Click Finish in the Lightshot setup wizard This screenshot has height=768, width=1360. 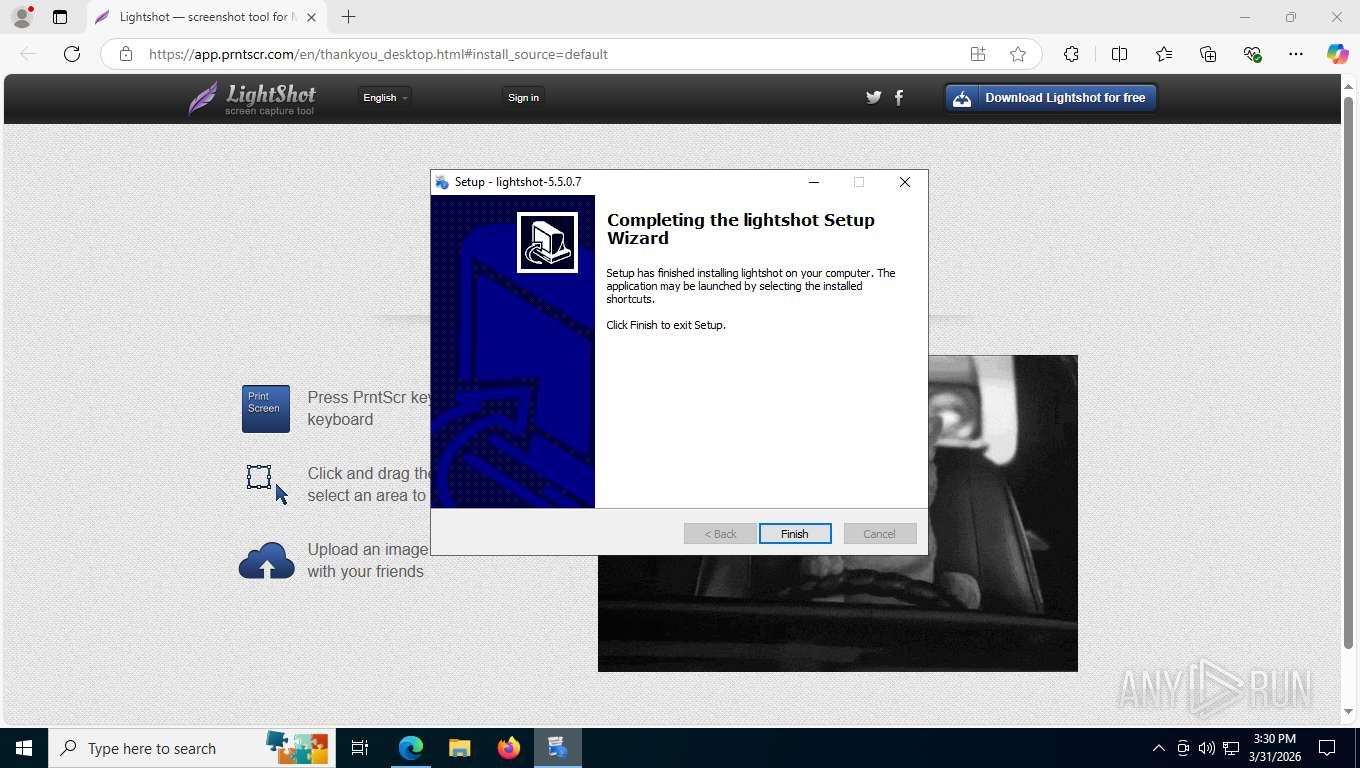pyautogui.click(x=795, y=534)
